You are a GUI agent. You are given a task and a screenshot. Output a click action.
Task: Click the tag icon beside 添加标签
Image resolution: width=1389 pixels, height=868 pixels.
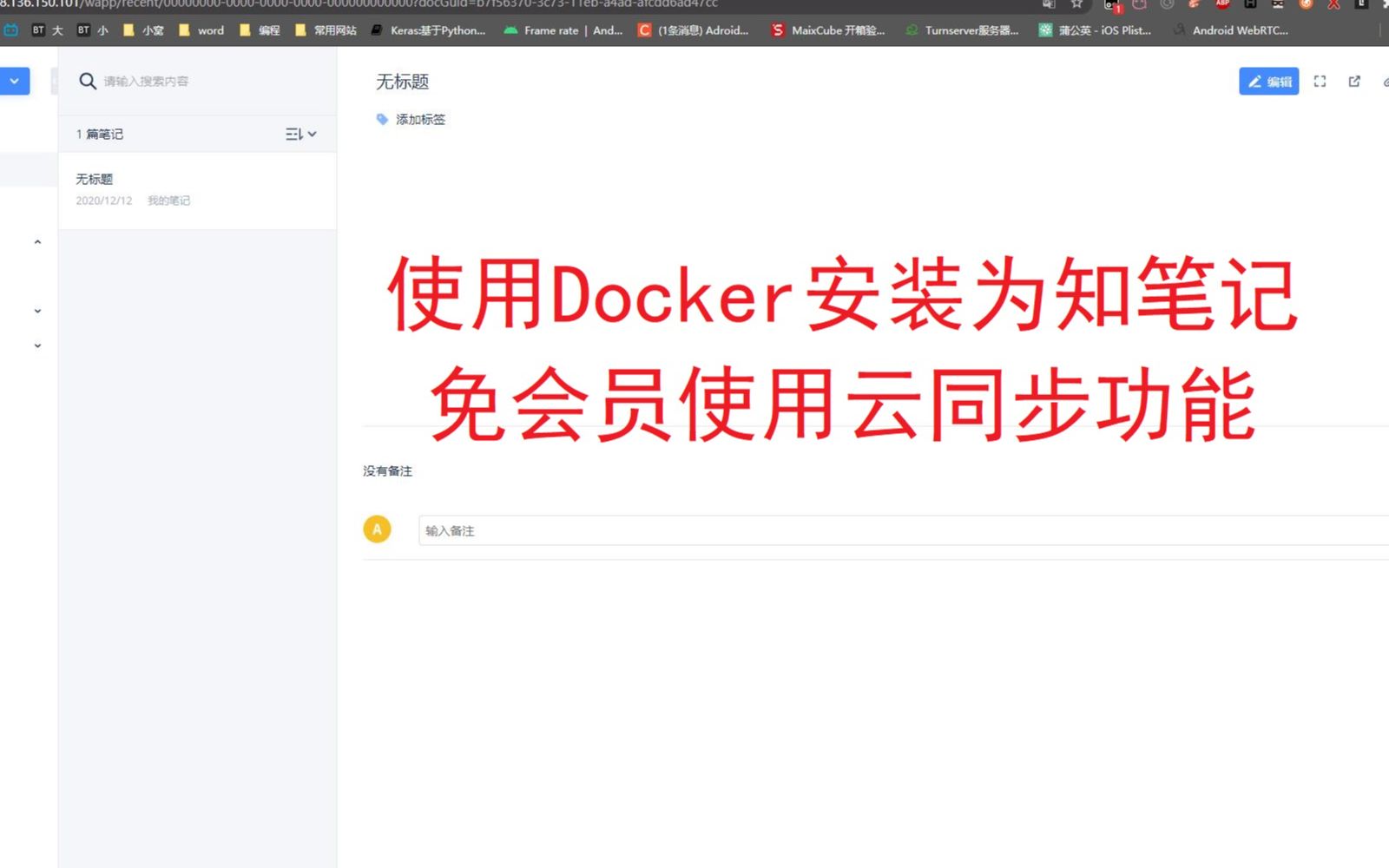[382, 119]
